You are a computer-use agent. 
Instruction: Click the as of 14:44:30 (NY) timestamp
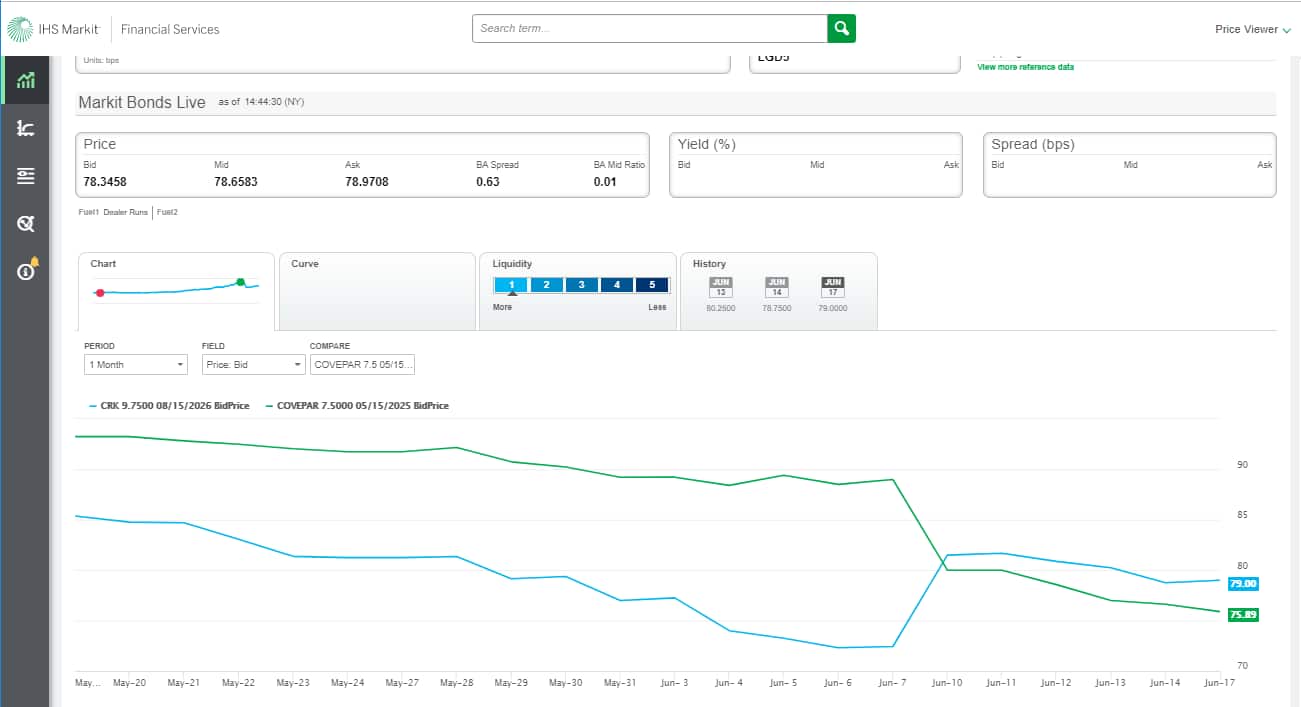click(x=261, y=102)
